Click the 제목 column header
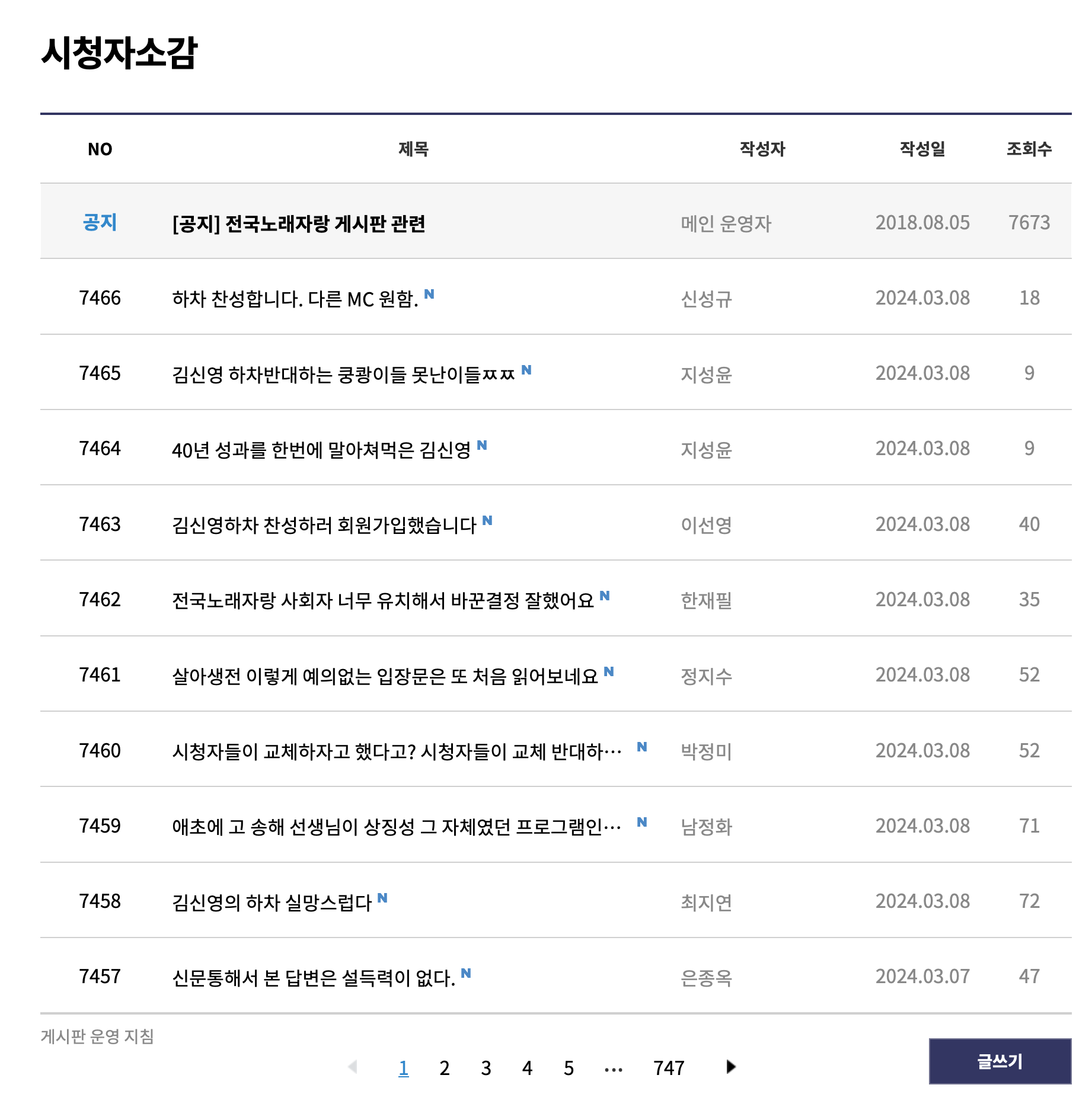The width and height of the screenshot is (1092, 1107). [413, 149]
